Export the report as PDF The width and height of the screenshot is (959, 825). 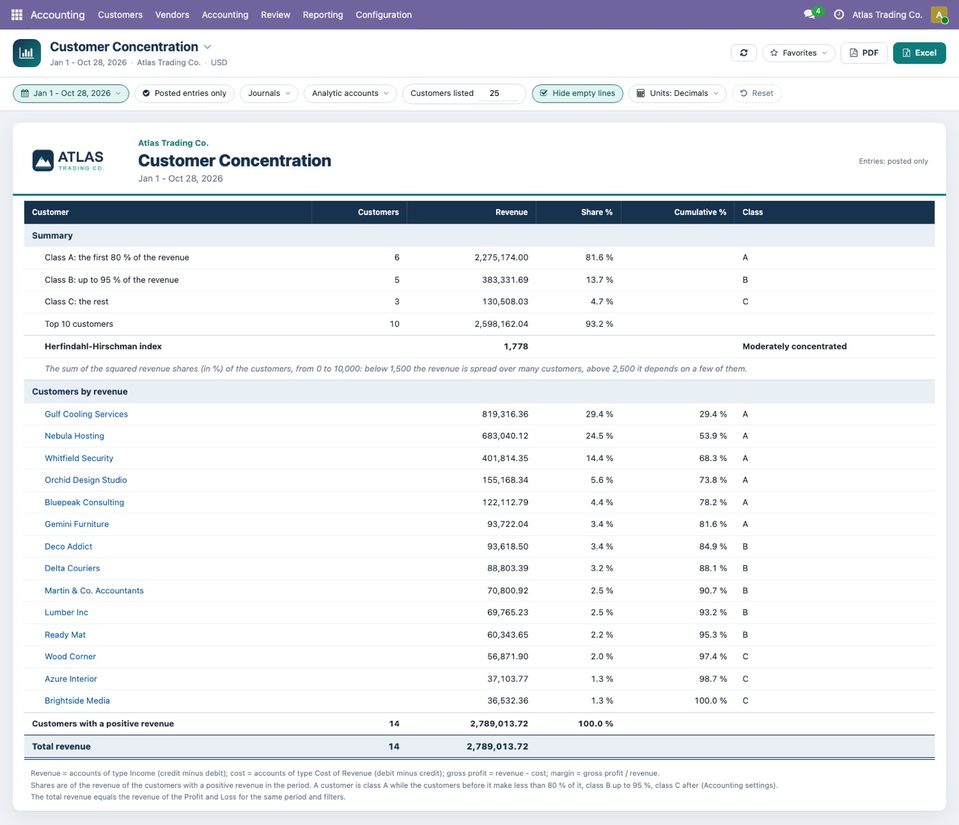[864, 53]
